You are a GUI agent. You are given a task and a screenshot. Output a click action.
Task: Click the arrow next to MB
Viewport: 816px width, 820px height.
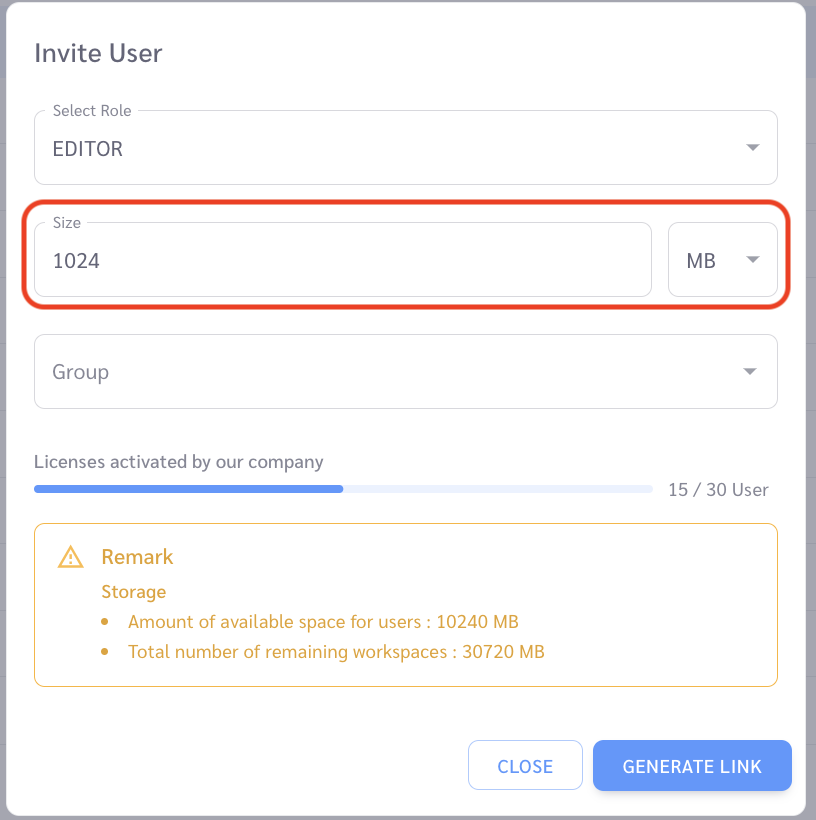pos(752,259)
